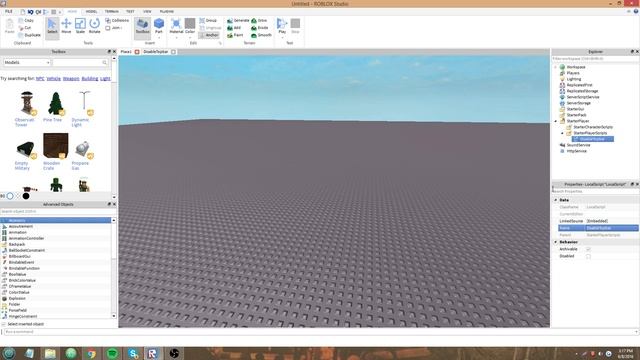
Task: Collapse the Data properties section
Action: pos(556,200)
